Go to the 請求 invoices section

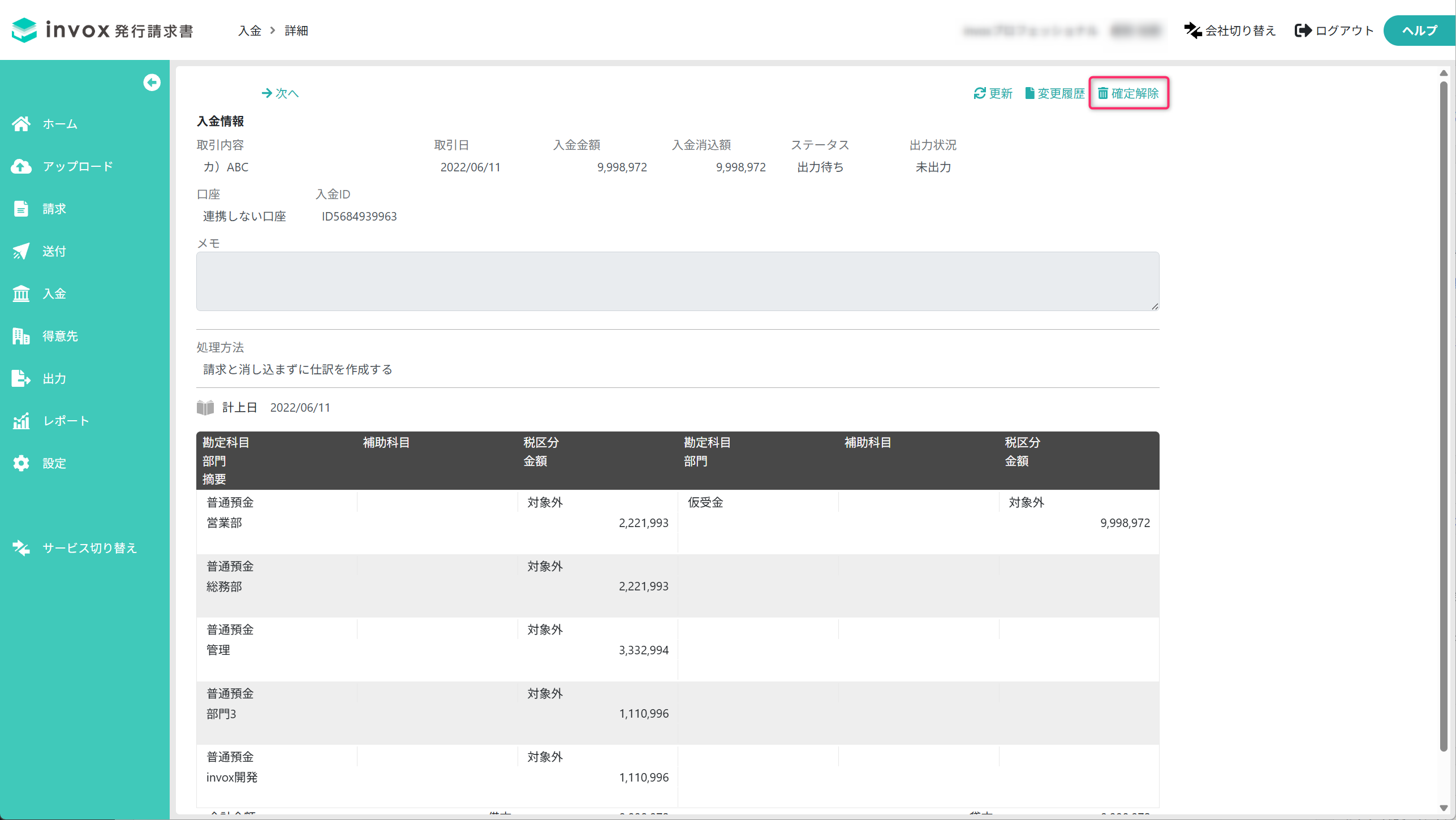pos(39,209)
